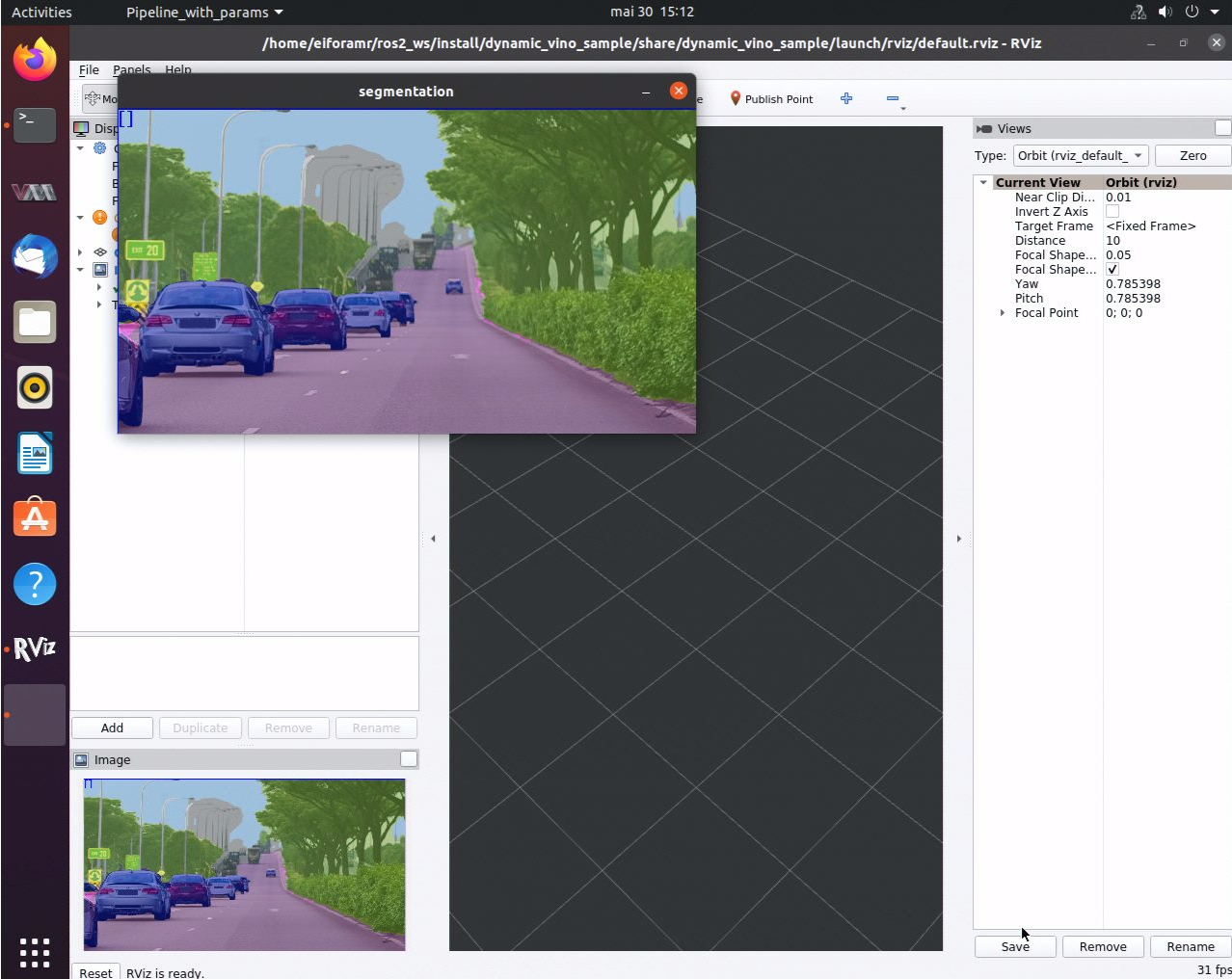Open Thunderbird mail from the dock
Image resolution: width=1232 pixels, height=979 pixels.
pos(35,256)
